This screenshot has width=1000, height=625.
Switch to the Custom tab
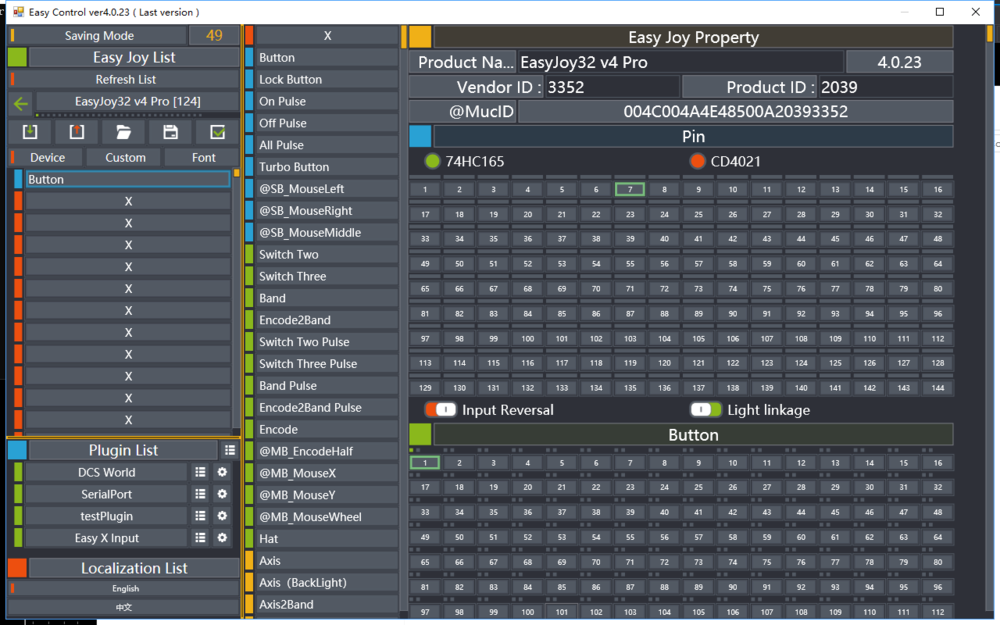tap(125, 158)
